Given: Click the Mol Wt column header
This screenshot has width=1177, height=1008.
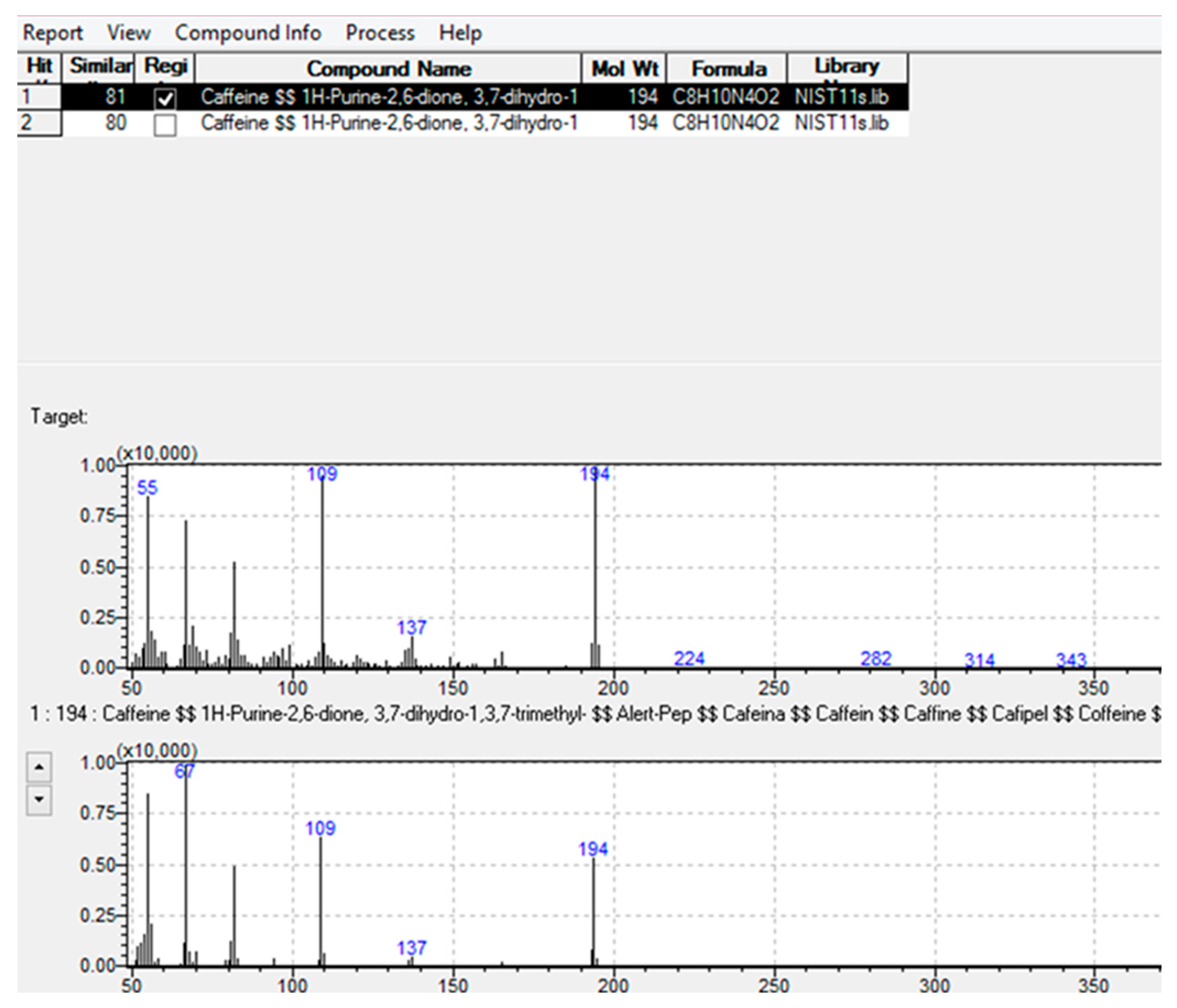Looking at the screenshot, I should pyautogui.click(x=624, y=69).
